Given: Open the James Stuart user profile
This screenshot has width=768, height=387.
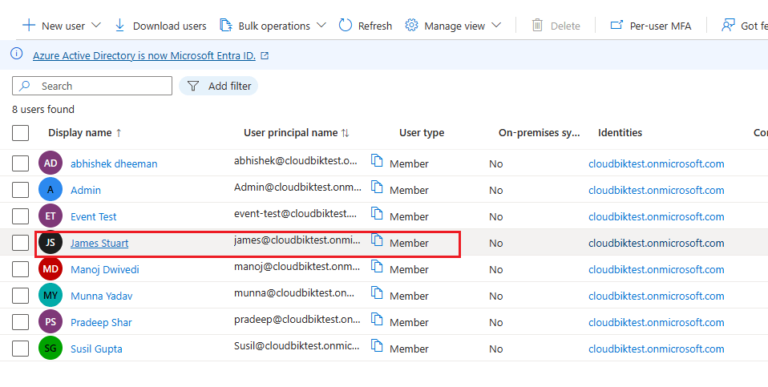Looking at the screenshot, I should (x=99, y=243).
